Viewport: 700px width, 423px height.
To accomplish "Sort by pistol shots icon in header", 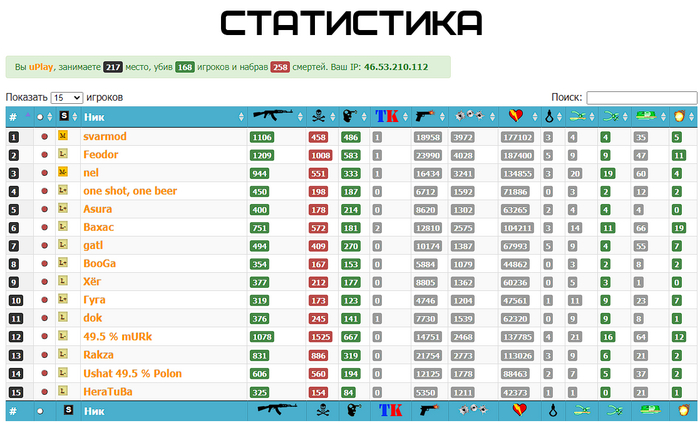I will [x=425, y=116].
